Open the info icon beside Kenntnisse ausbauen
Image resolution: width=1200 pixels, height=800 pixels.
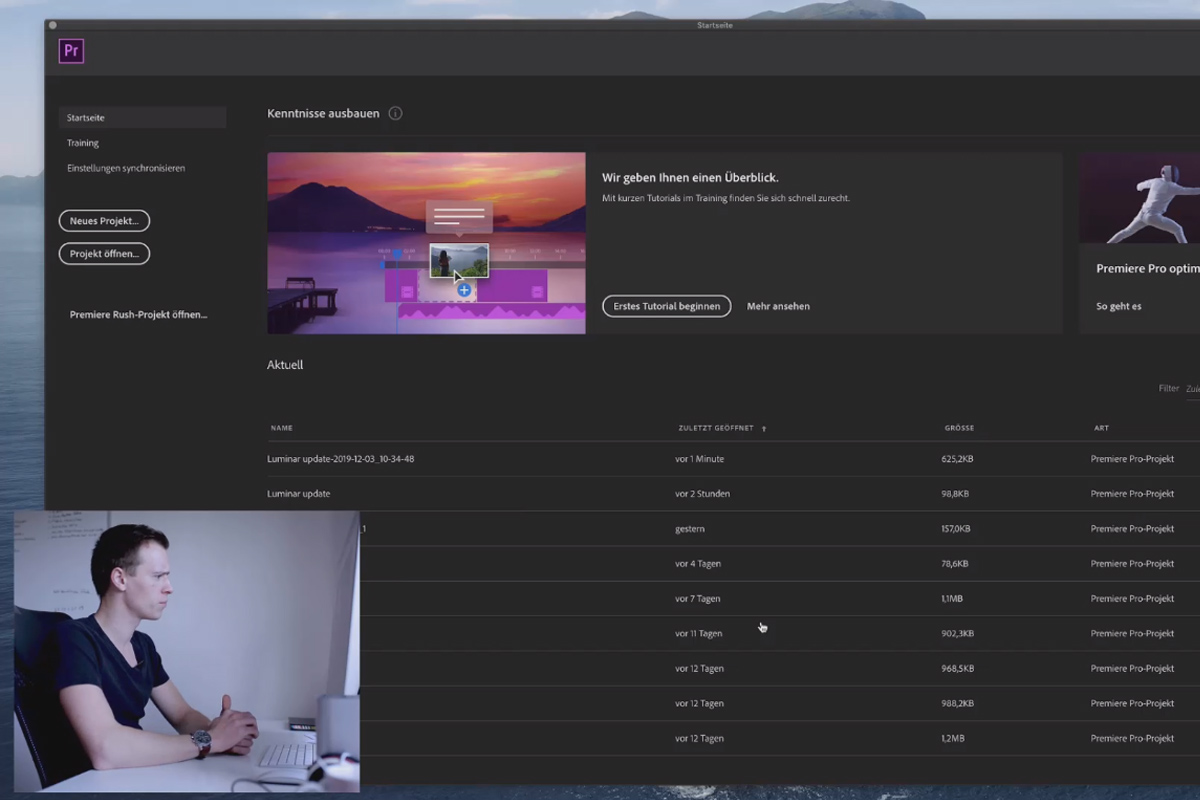[395, 114]
